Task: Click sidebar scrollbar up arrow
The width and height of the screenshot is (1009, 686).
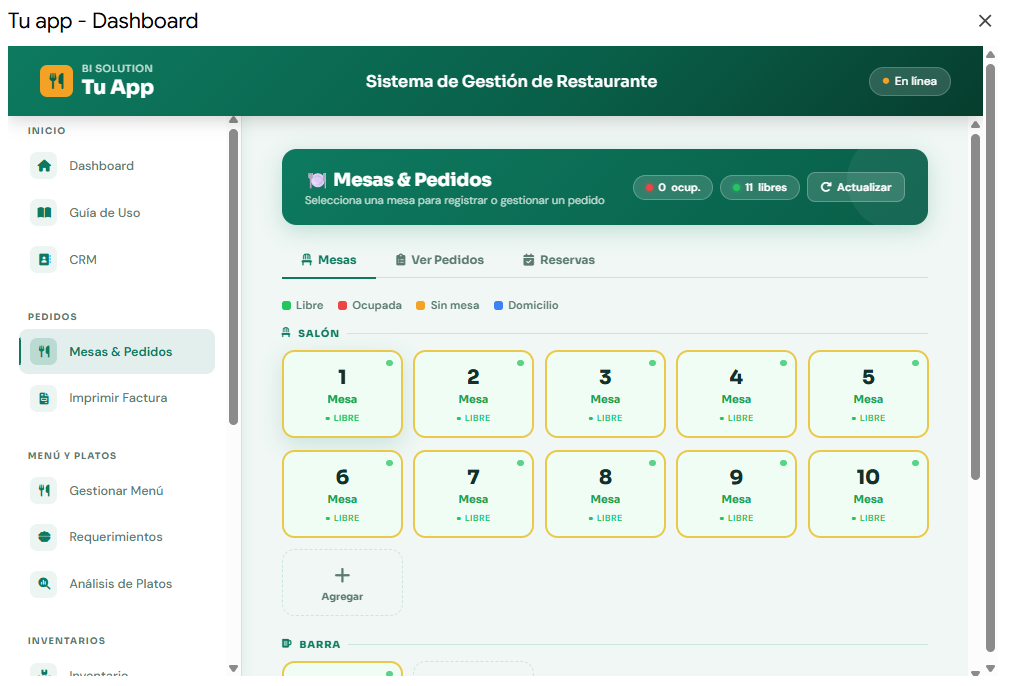Action: click(x=234, y=120)
